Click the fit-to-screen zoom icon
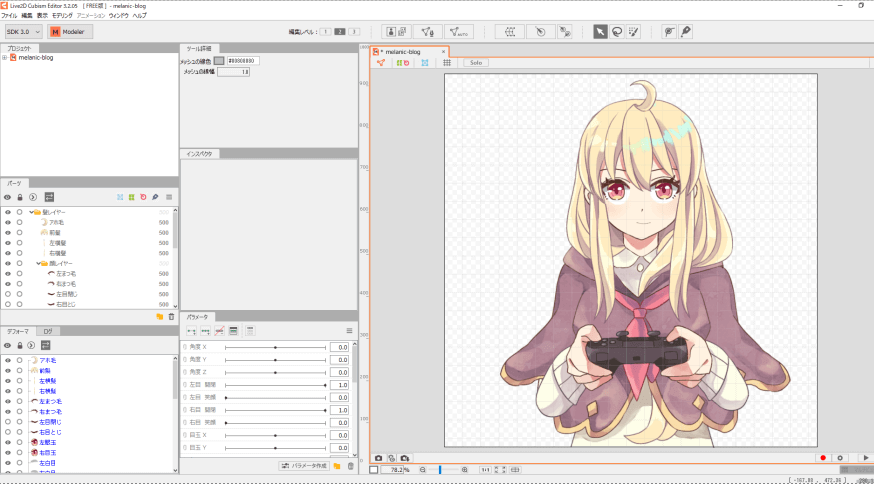This screenshot has height=484, width=874. point(500,470)
